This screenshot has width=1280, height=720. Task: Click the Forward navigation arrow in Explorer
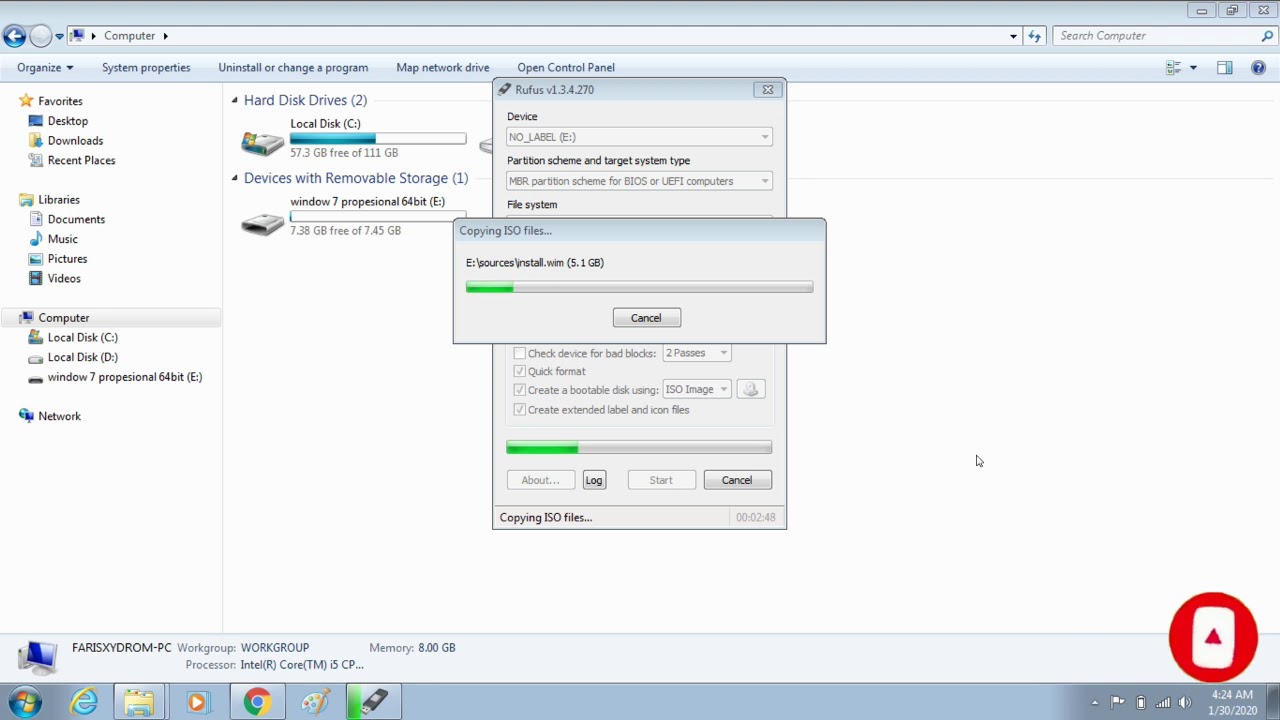[x=40, y=36]
